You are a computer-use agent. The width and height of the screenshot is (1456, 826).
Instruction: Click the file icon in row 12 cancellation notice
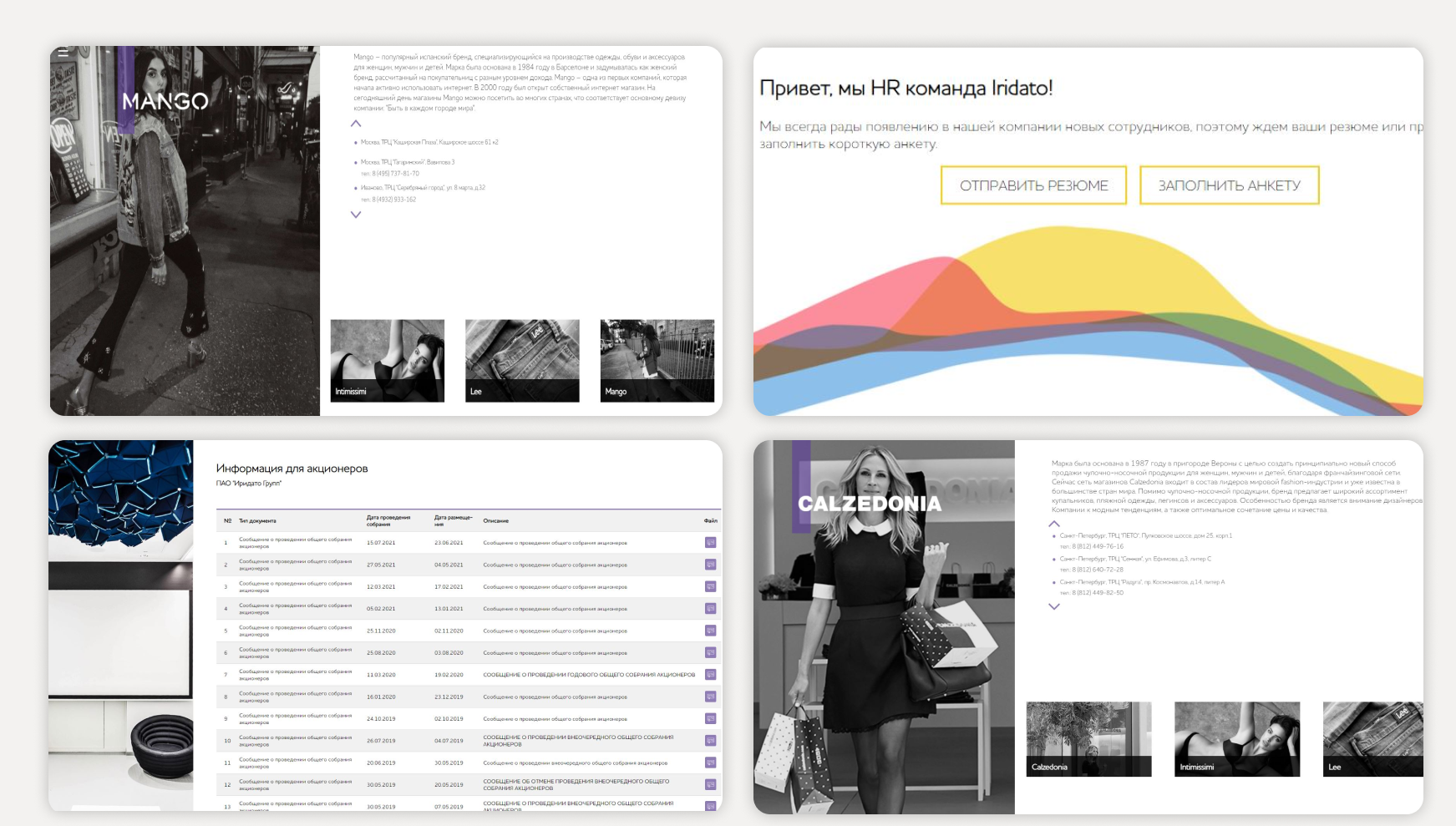pyautogui.click(x=710, y=784)
